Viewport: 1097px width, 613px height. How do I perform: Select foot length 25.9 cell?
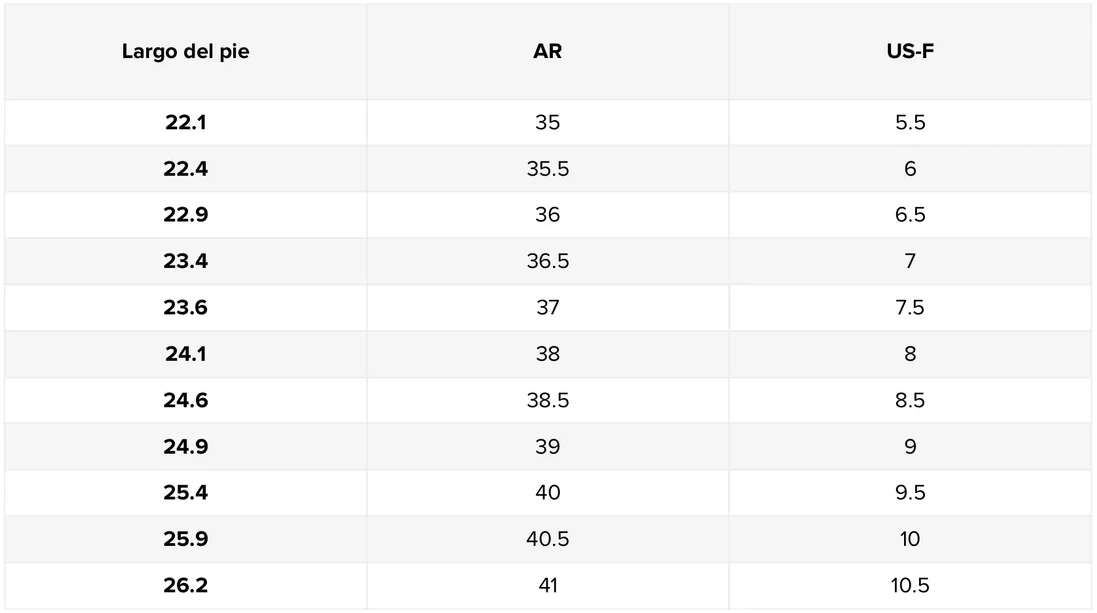click(185, 539)
